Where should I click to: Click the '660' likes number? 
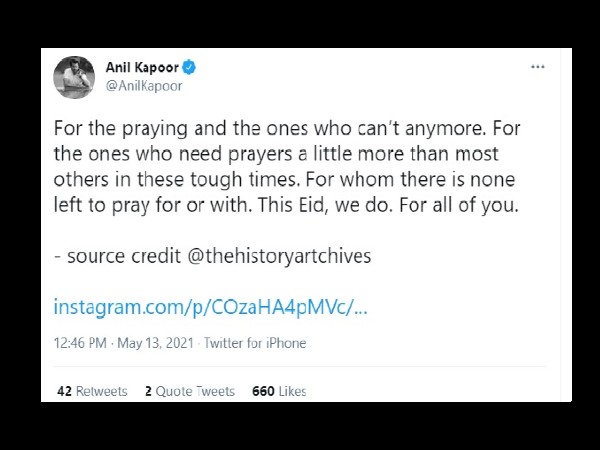[263, 391]
